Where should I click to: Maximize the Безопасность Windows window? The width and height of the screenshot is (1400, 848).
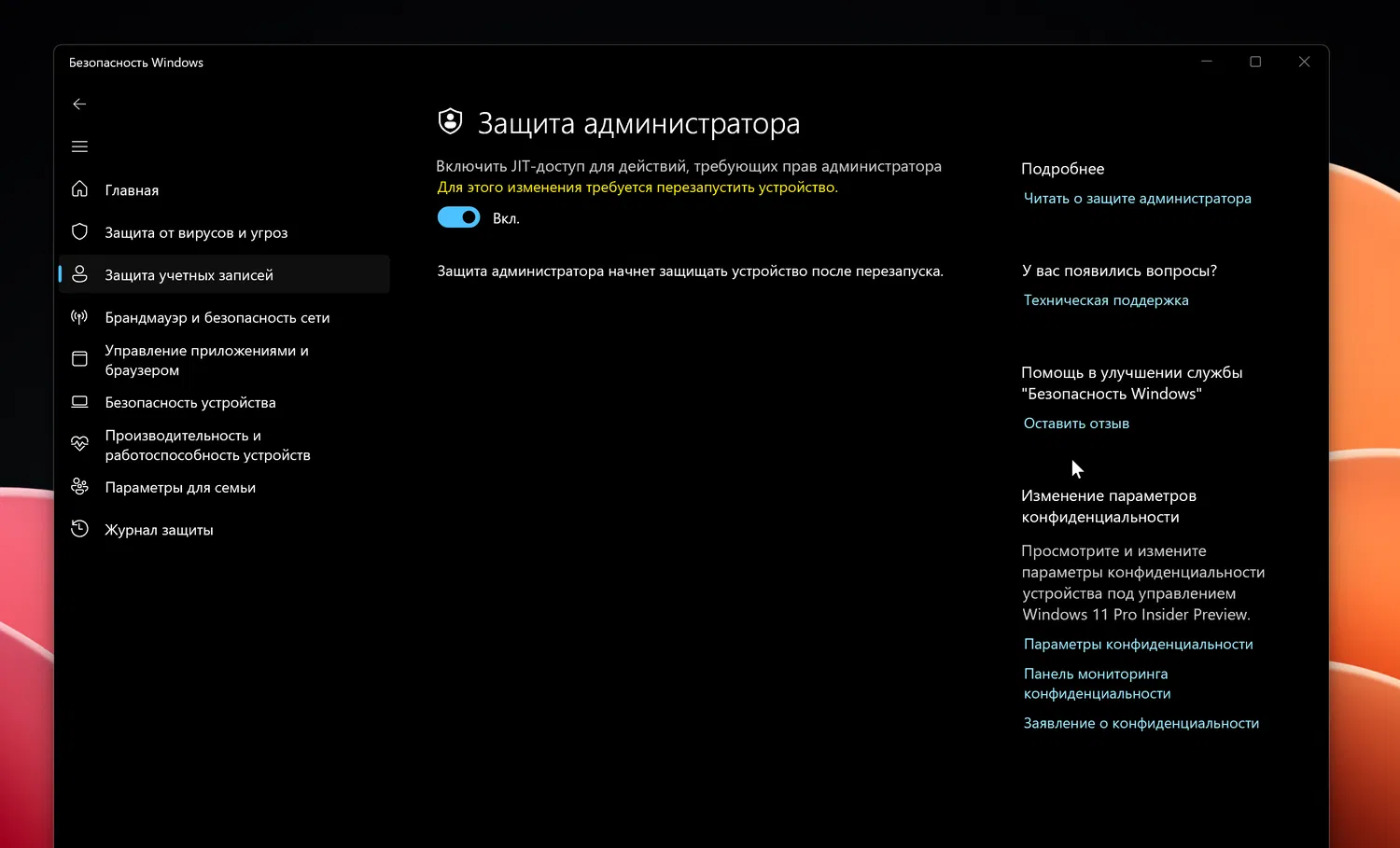point(1255,62)
